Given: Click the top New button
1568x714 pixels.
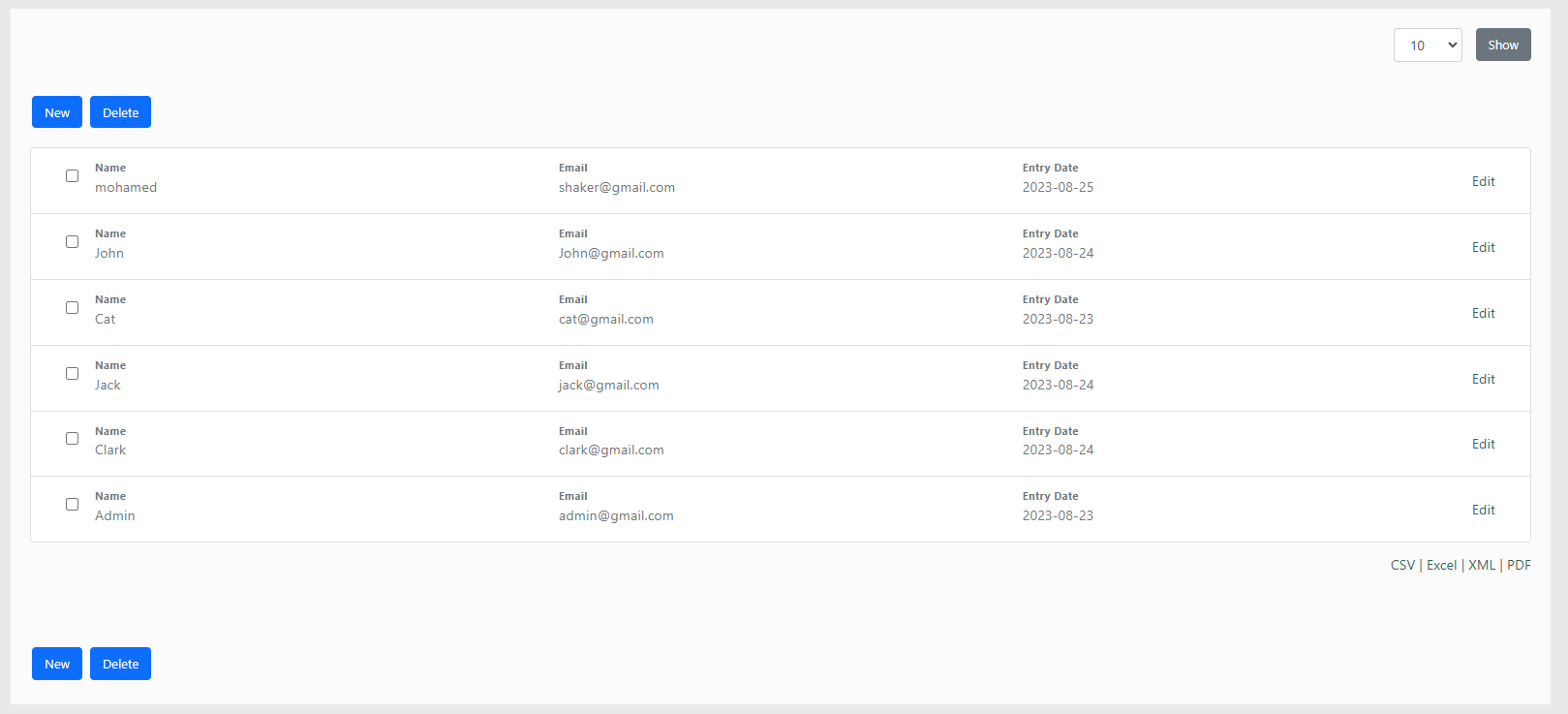Looking at the screenshot, I should point(57,112).
